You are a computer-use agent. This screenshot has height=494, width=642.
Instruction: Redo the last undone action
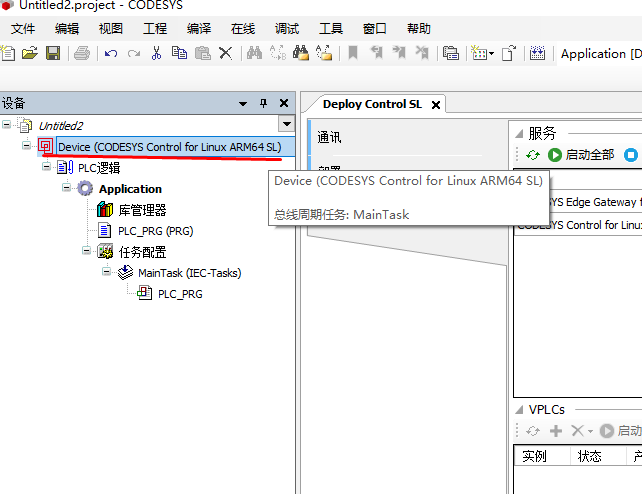pyautogui.click(x=134, y=53)
